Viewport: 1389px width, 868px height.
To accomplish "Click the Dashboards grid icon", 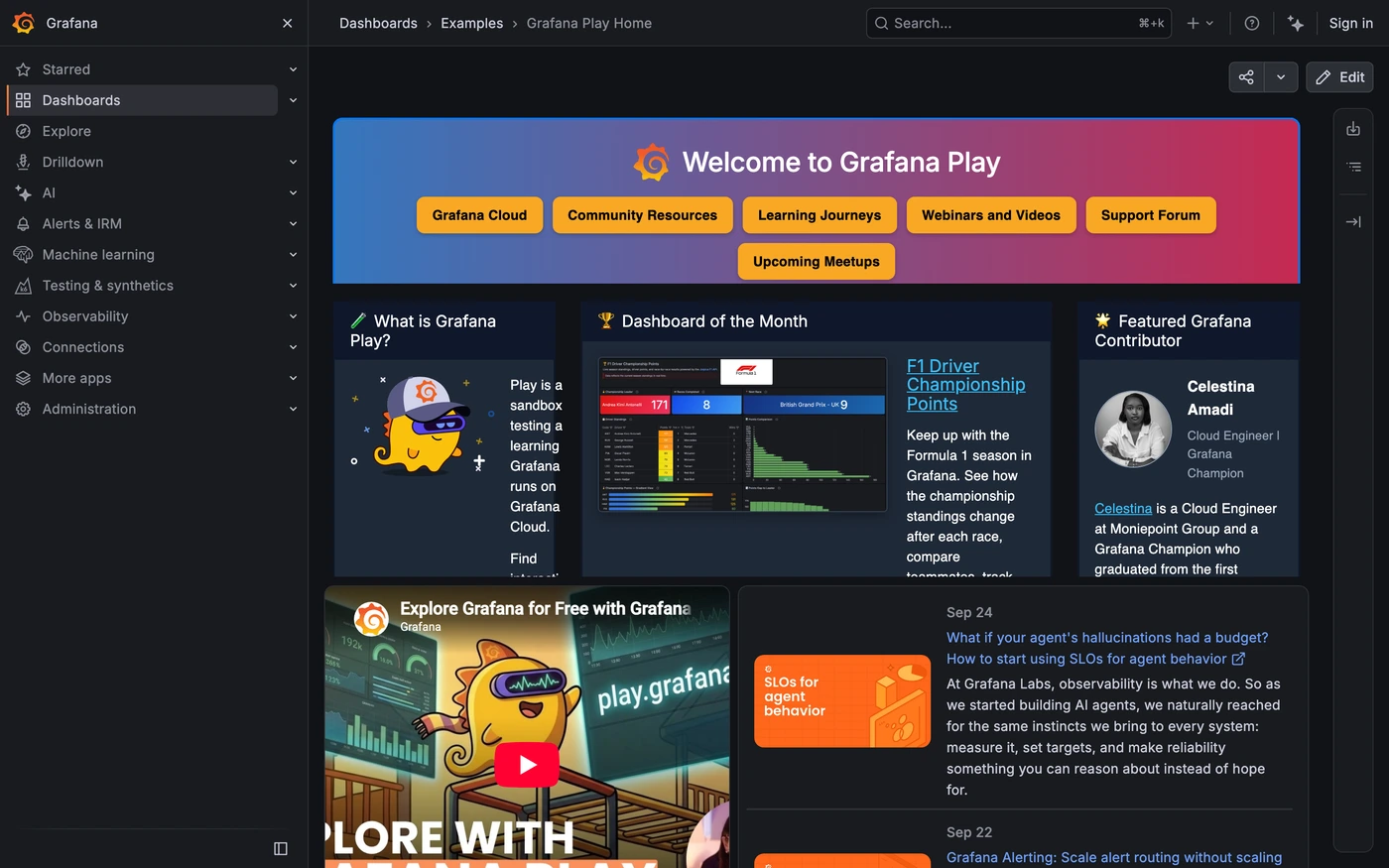I will (x=23, y=100).
